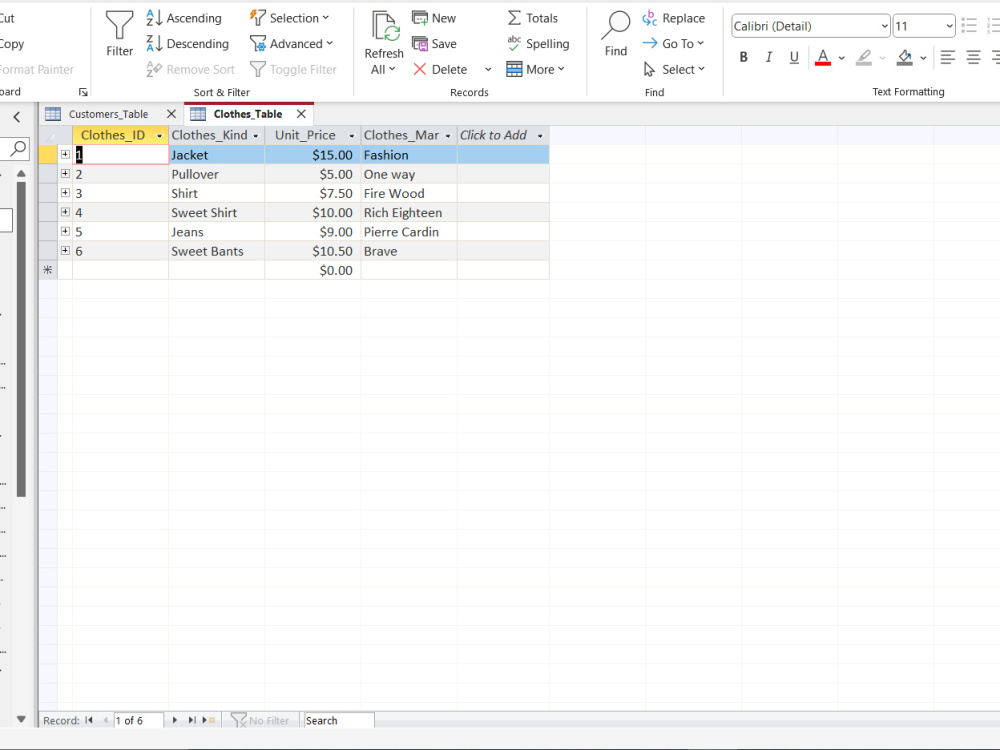1000x750 pixels.
Task: Open Unit_Price column dropdown
Action: point(351,136)
